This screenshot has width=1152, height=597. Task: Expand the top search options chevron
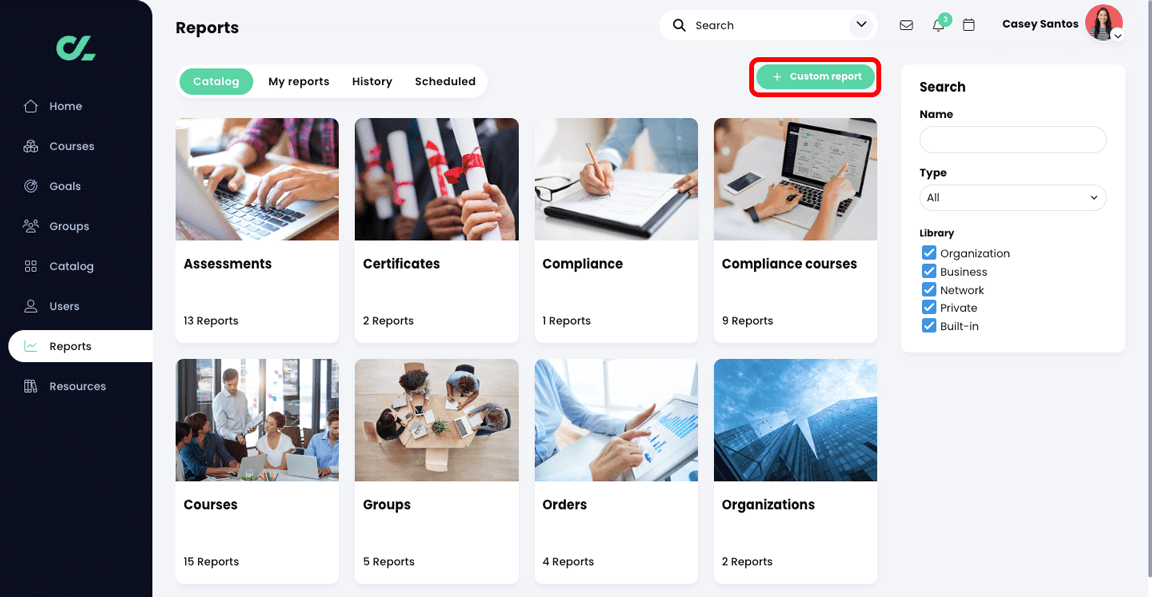pyautogui.click(x=861, y=25)
